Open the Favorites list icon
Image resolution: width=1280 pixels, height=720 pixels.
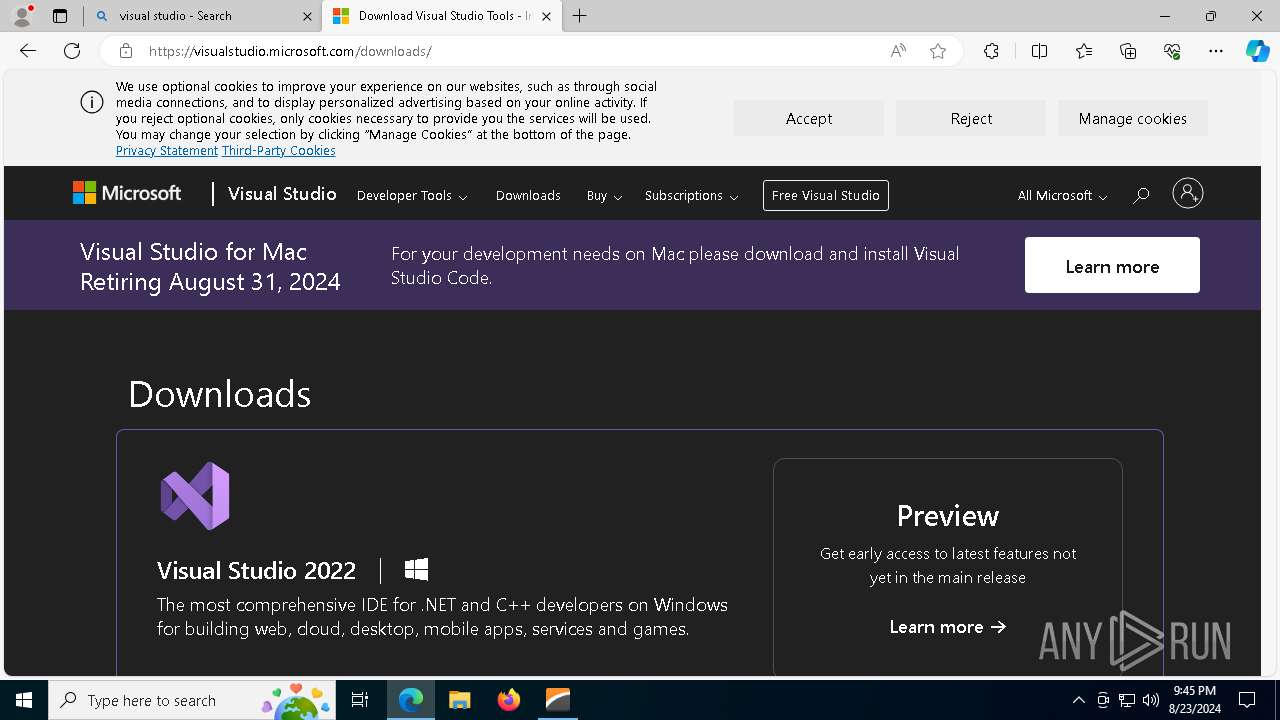pyautogui.click(x=1084, y=51)
